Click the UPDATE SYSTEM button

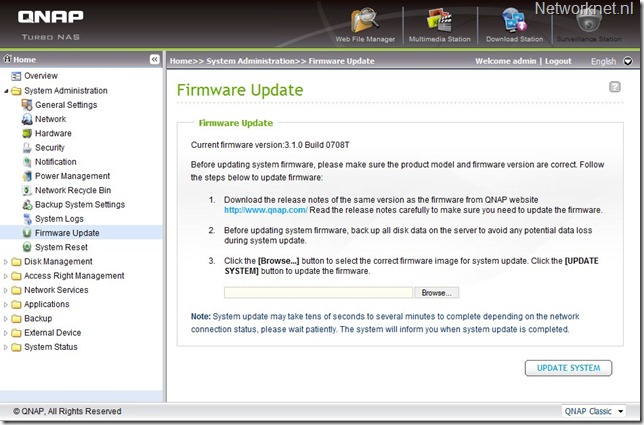pyautogui.click(x=568, y=368)
